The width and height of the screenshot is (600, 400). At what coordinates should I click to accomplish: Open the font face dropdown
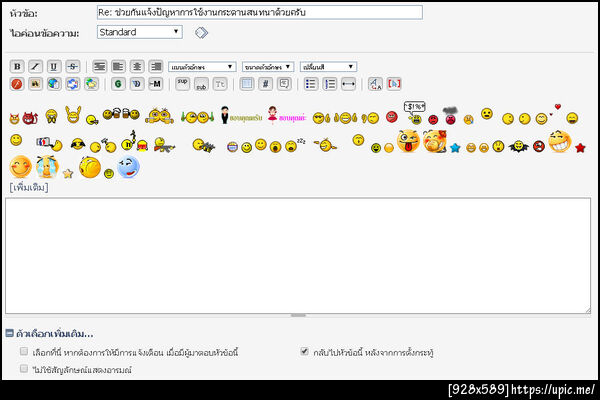[202, 67]
